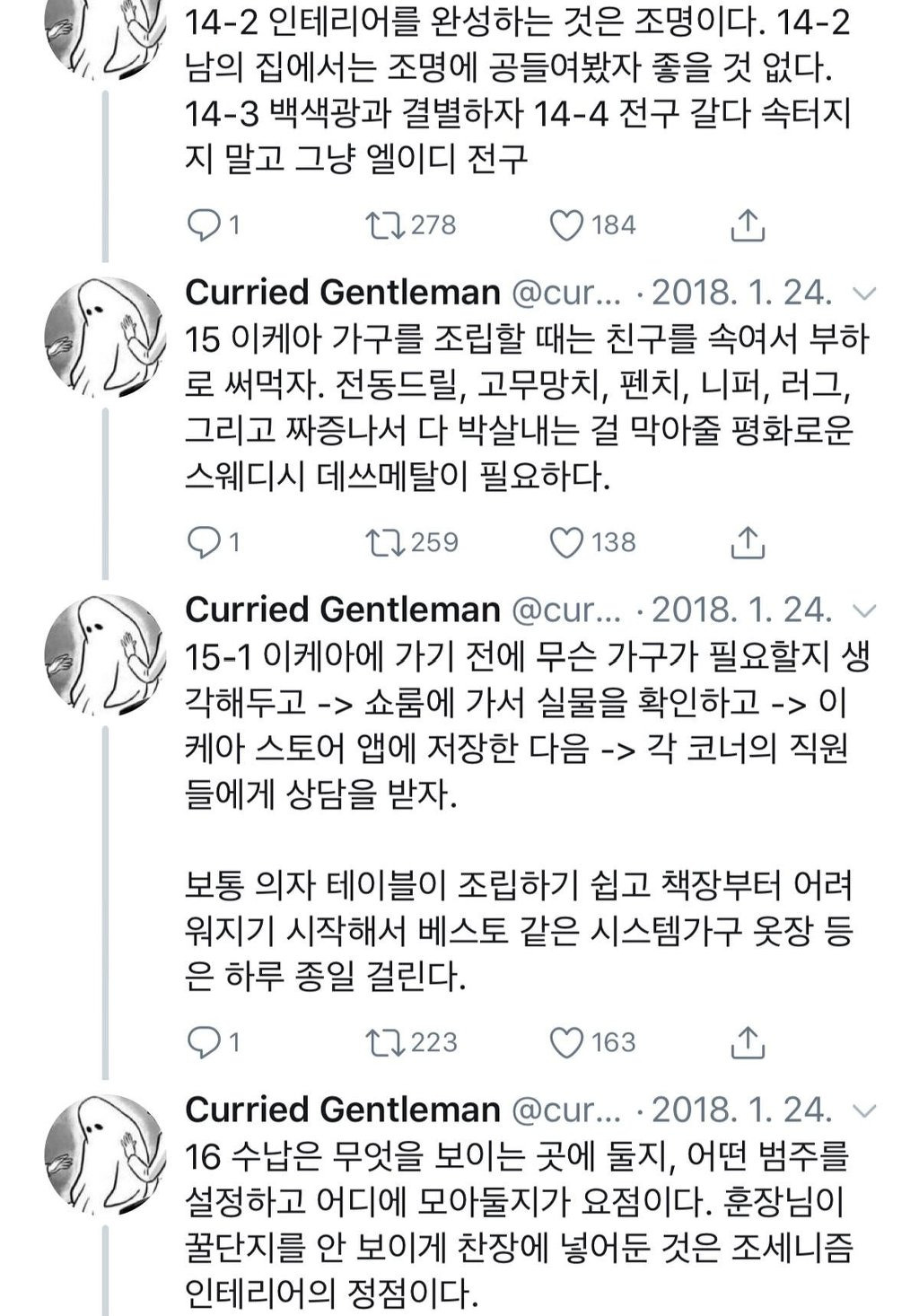This screenshot has width=919, height=1316.
Task: Open Curried Gentleman profile name on tweet 15
Action: coord(342,293)
